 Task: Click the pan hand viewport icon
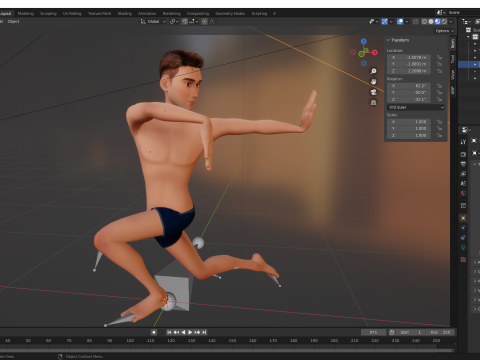pyautogui.click(x=374, y=82)
